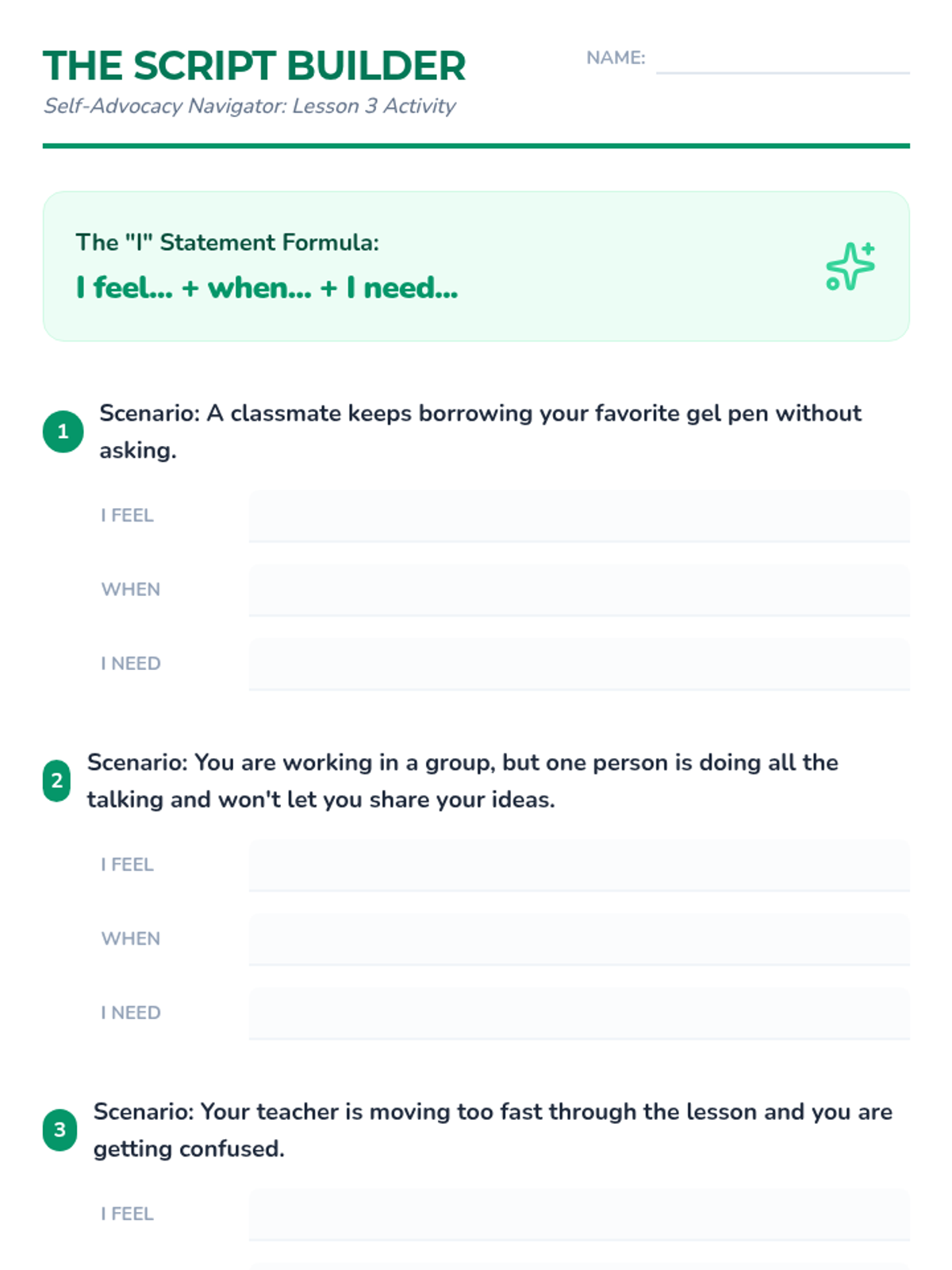Screen dimensions: 952x1270
Task: Click the NAME entry line
Action: pyautogui.click(x=782, y=60)
